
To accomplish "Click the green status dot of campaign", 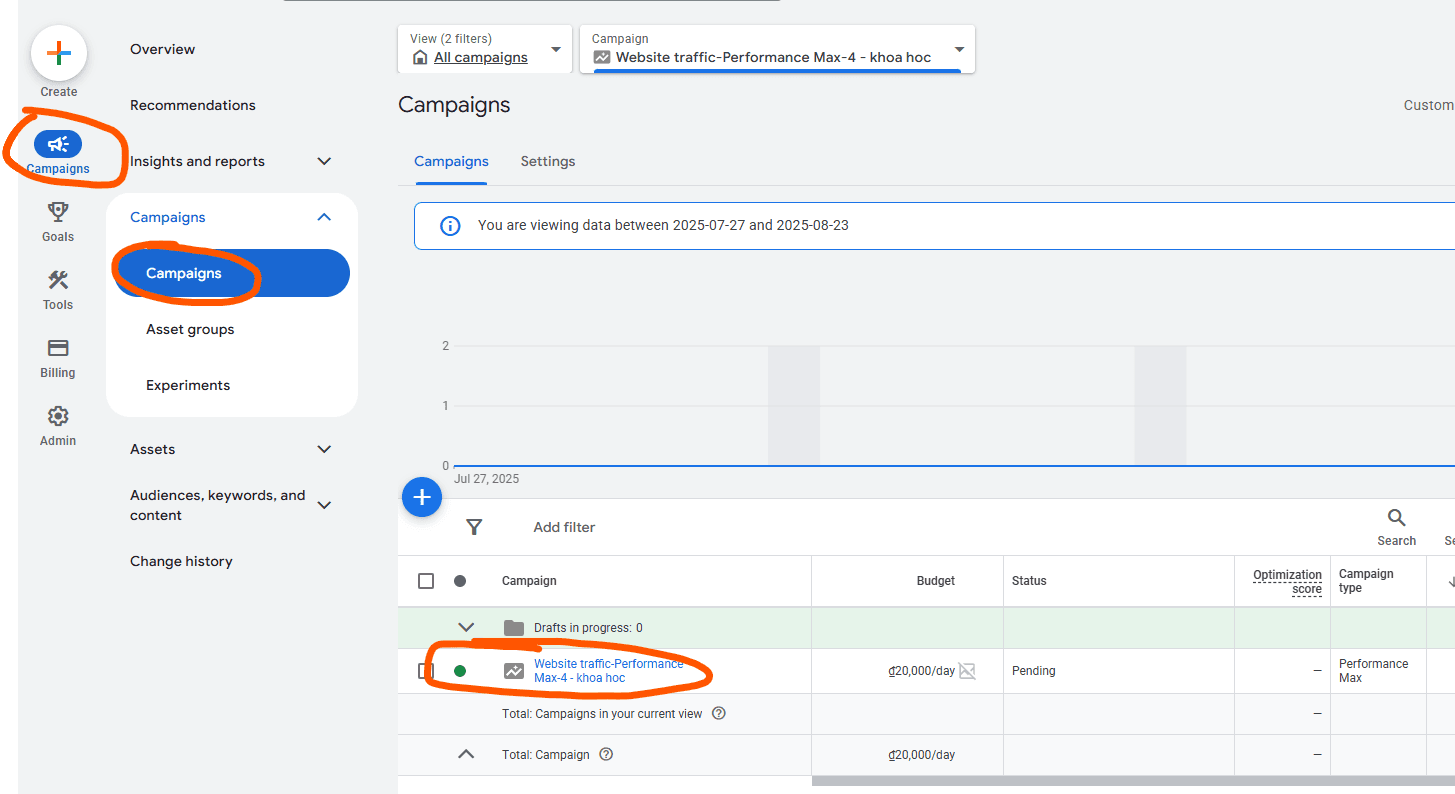I will click(460, 671).
